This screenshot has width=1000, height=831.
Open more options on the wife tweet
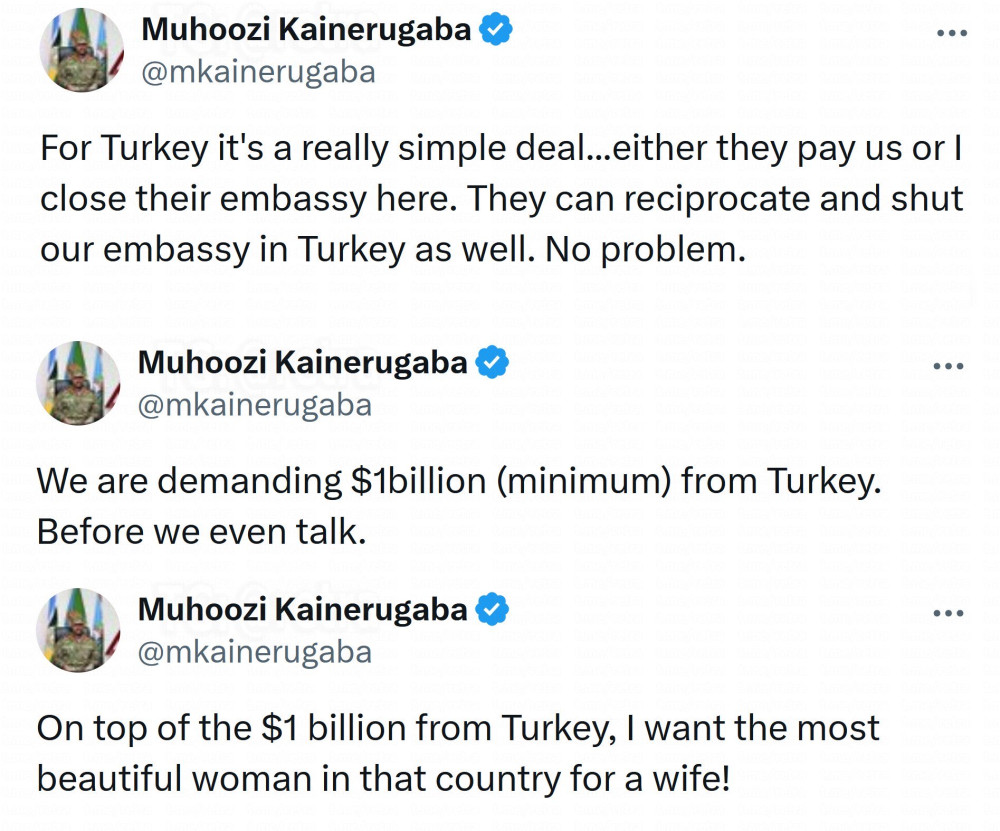coord(947,613)
